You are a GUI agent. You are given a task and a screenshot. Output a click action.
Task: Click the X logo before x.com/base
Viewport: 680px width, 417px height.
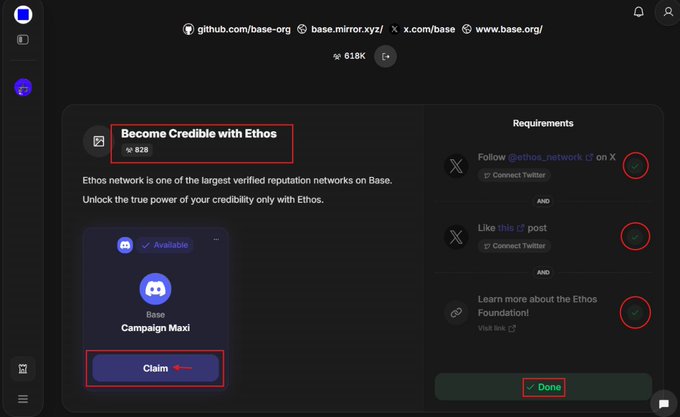[394, 29]
